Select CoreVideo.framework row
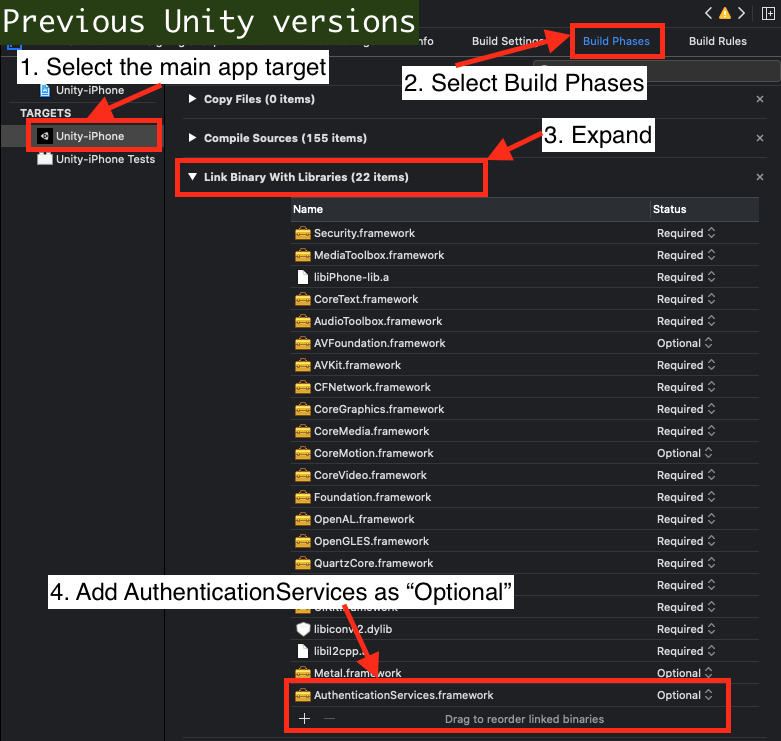This screenshot has height=741, width=781. [x=525, y=475]
